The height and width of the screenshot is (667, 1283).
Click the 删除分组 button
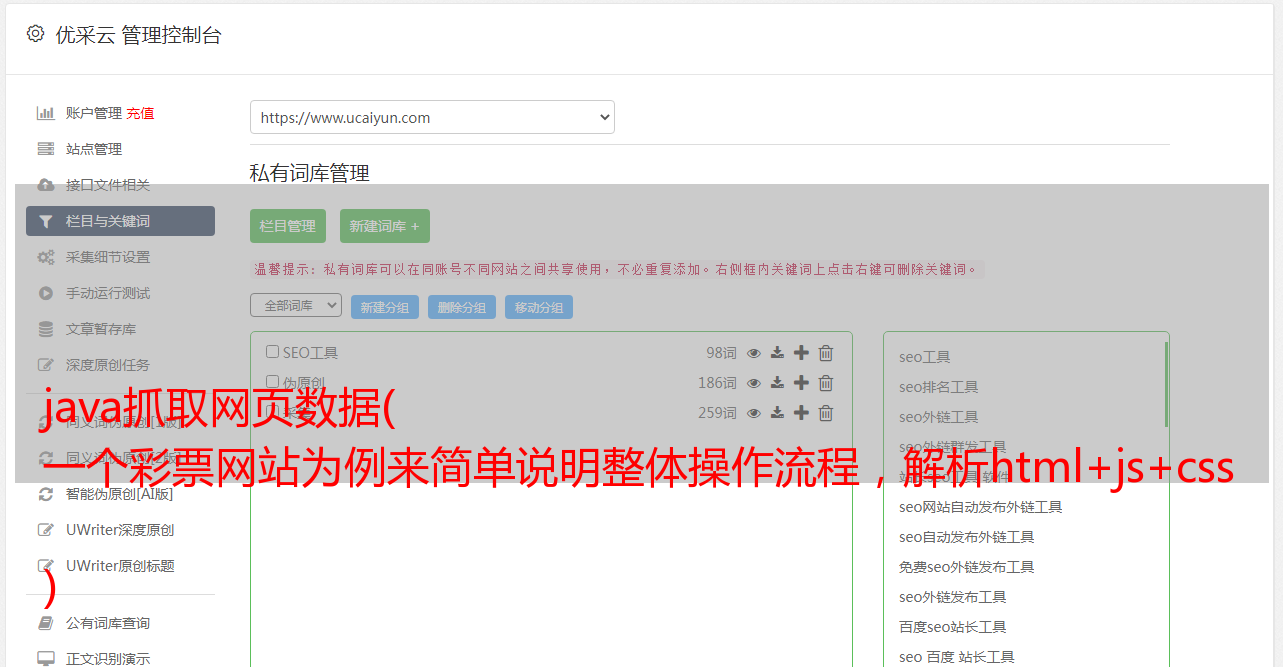(462, 307)
